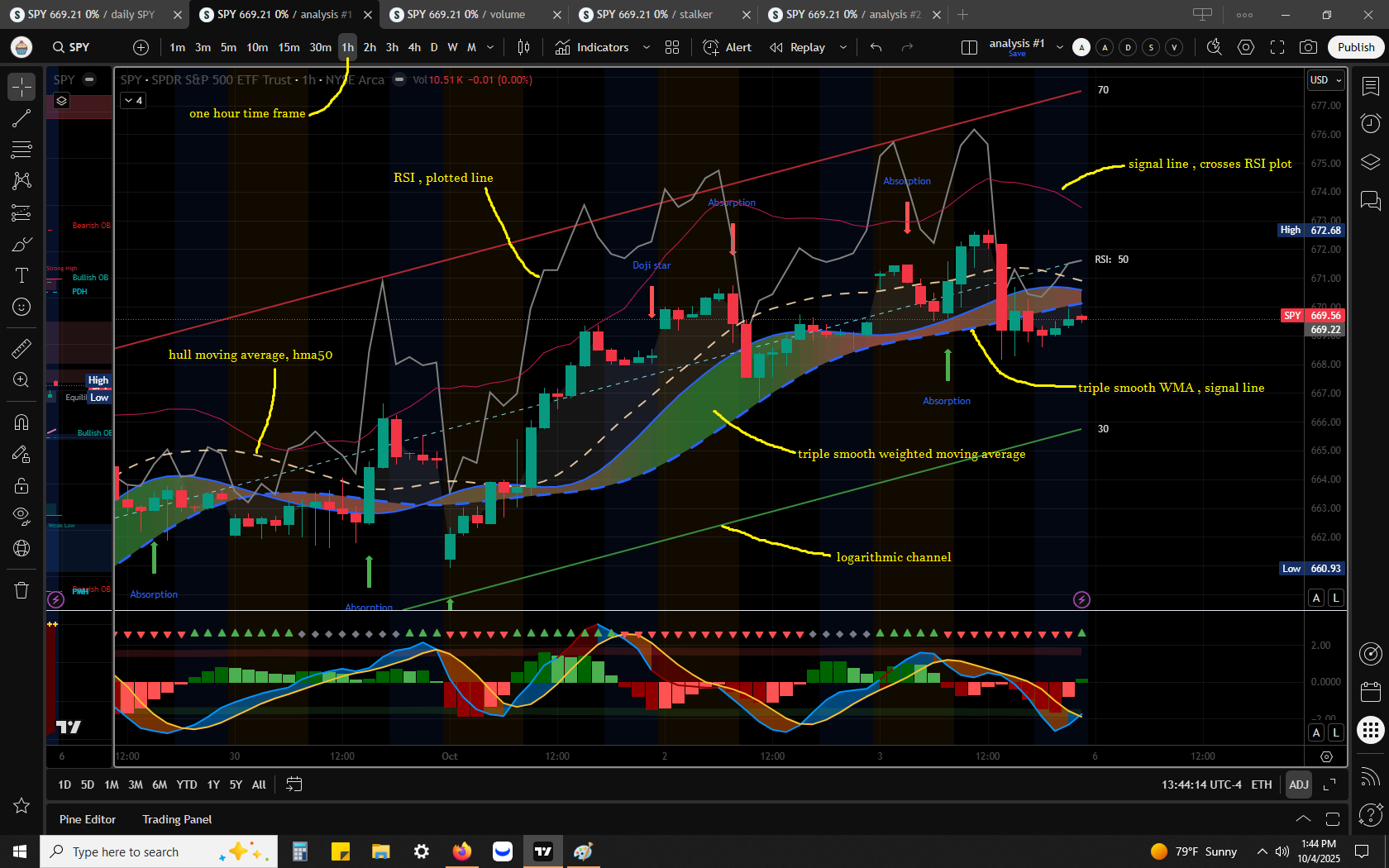This screenshot has height=868, width=1389.
Task: Open the ETH session selector
Action: [1262, 785]
